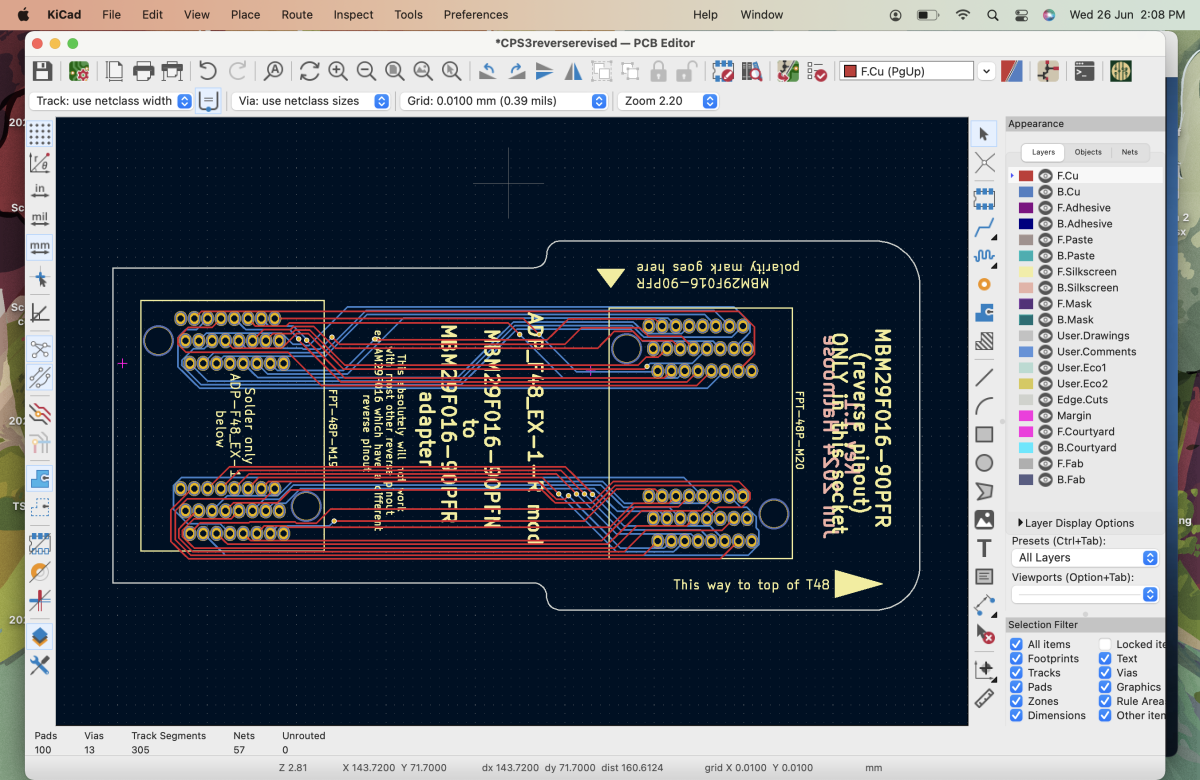Uncheck Footprints in Selection Filter
This screenshot has width=1200, height=780.
click(1016, 659)
